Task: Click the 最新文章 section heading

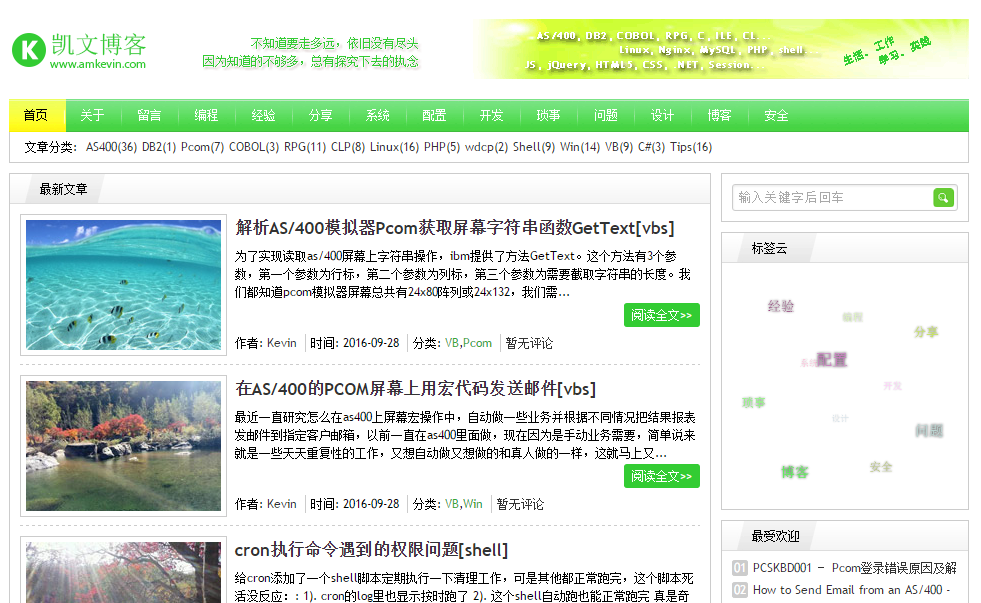Action: [x=63, y=189]
